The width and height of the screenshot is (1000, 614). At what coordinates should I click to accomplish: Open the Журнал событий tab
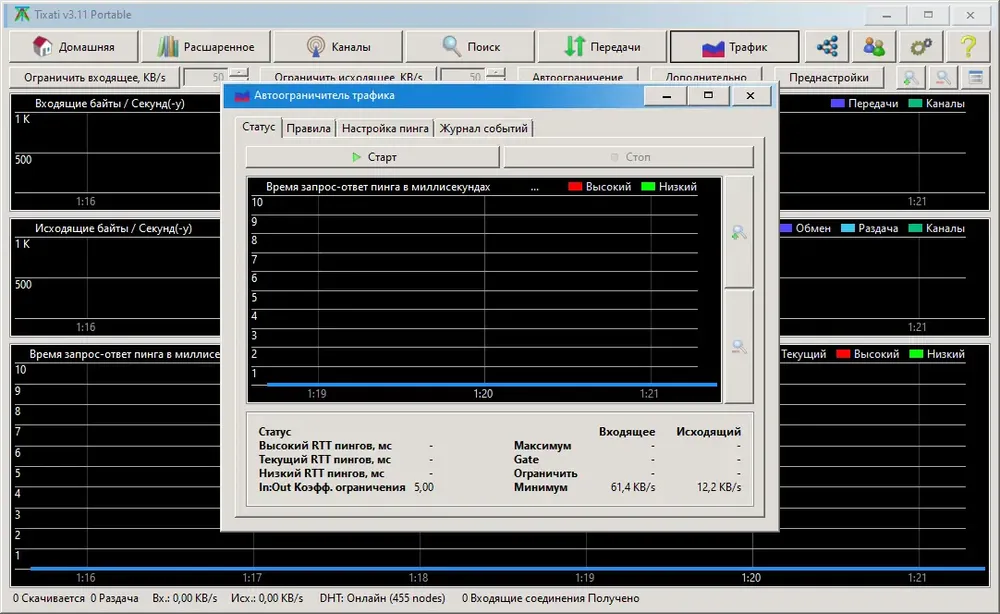coord(483,128)
